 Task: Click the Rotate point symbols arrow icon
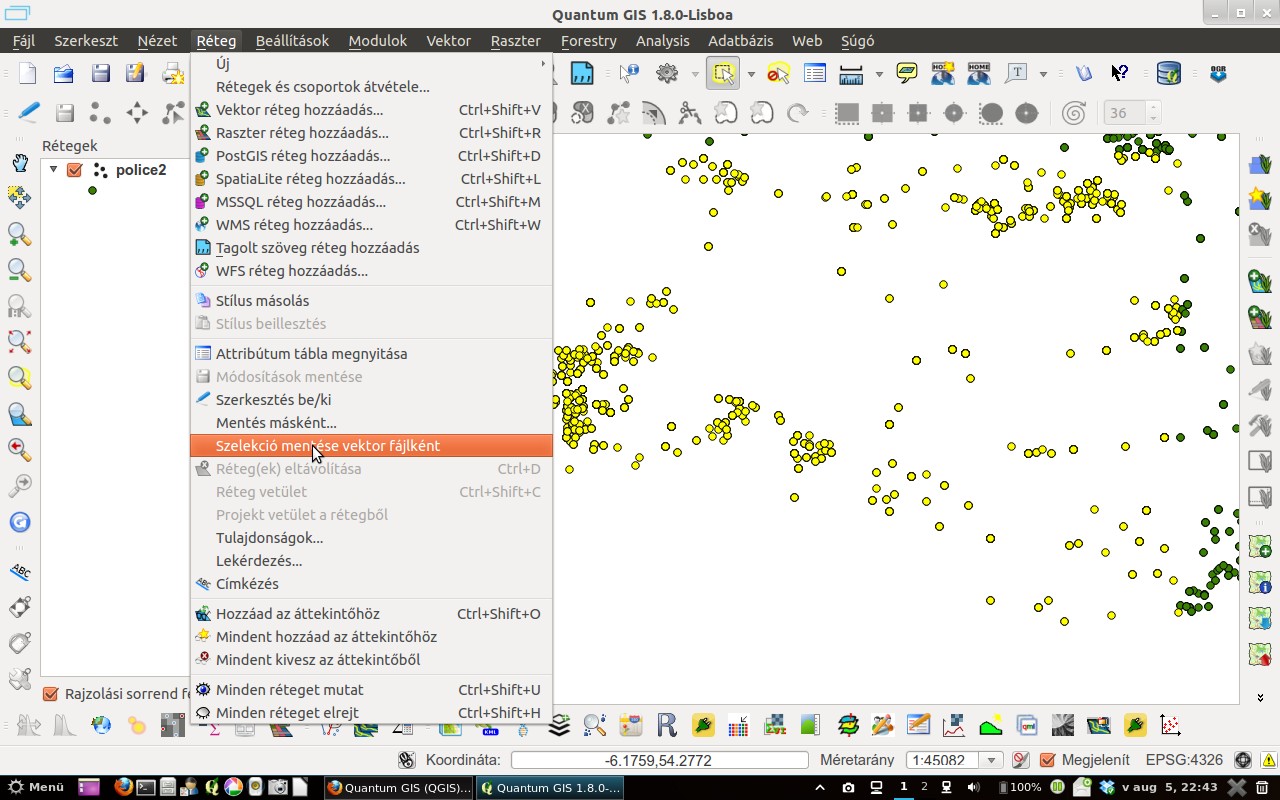tap(798, 113)
